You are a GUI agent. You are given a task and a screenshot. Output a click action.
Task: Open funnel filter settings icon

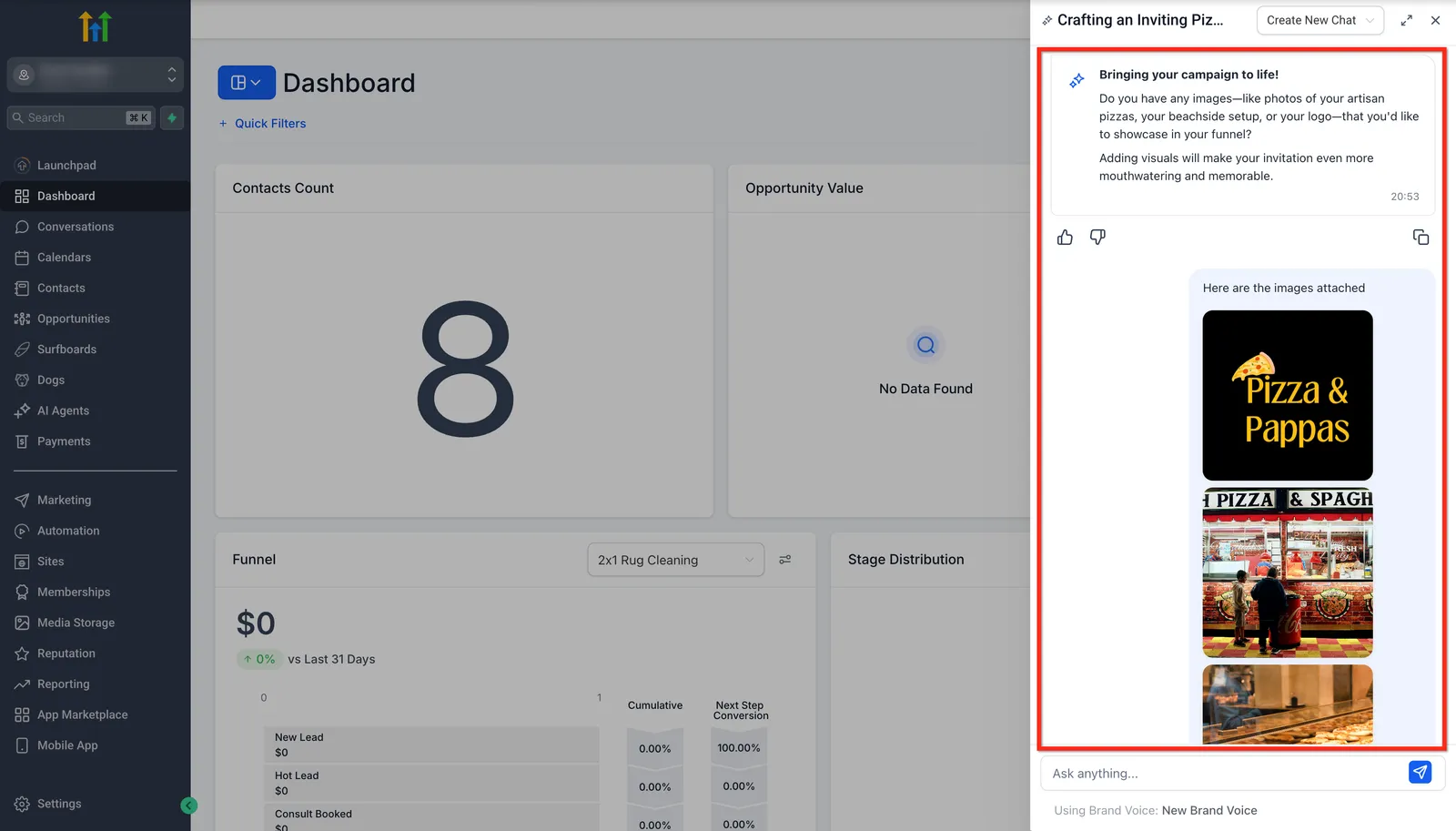click(785, 560)
